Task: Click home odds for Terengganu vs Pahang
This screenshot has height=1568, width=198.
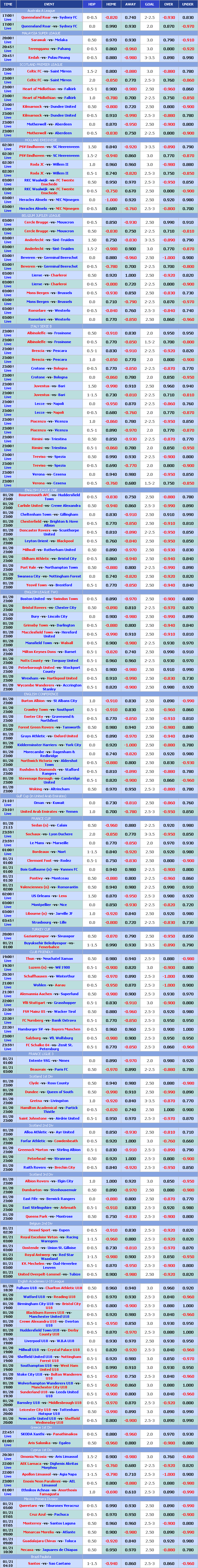Action: point(111,49)
